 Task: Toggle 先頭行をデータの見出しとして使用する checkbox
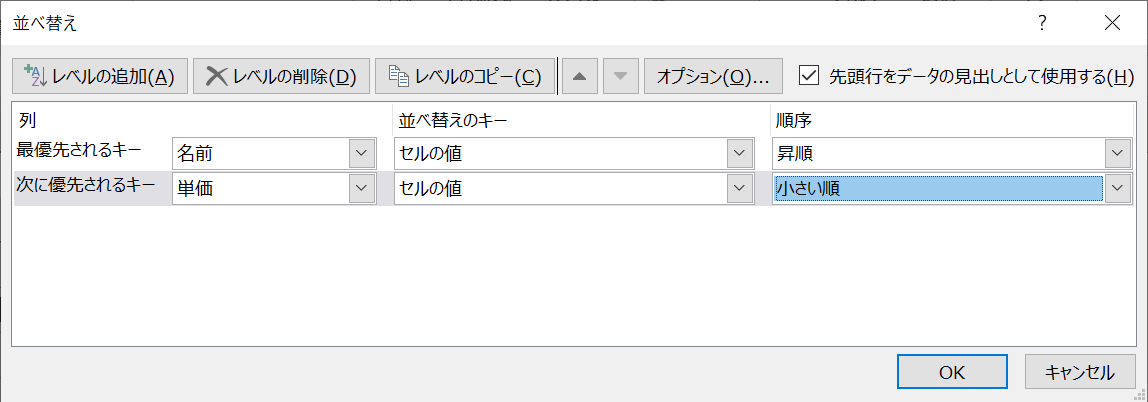coord(809,75)
